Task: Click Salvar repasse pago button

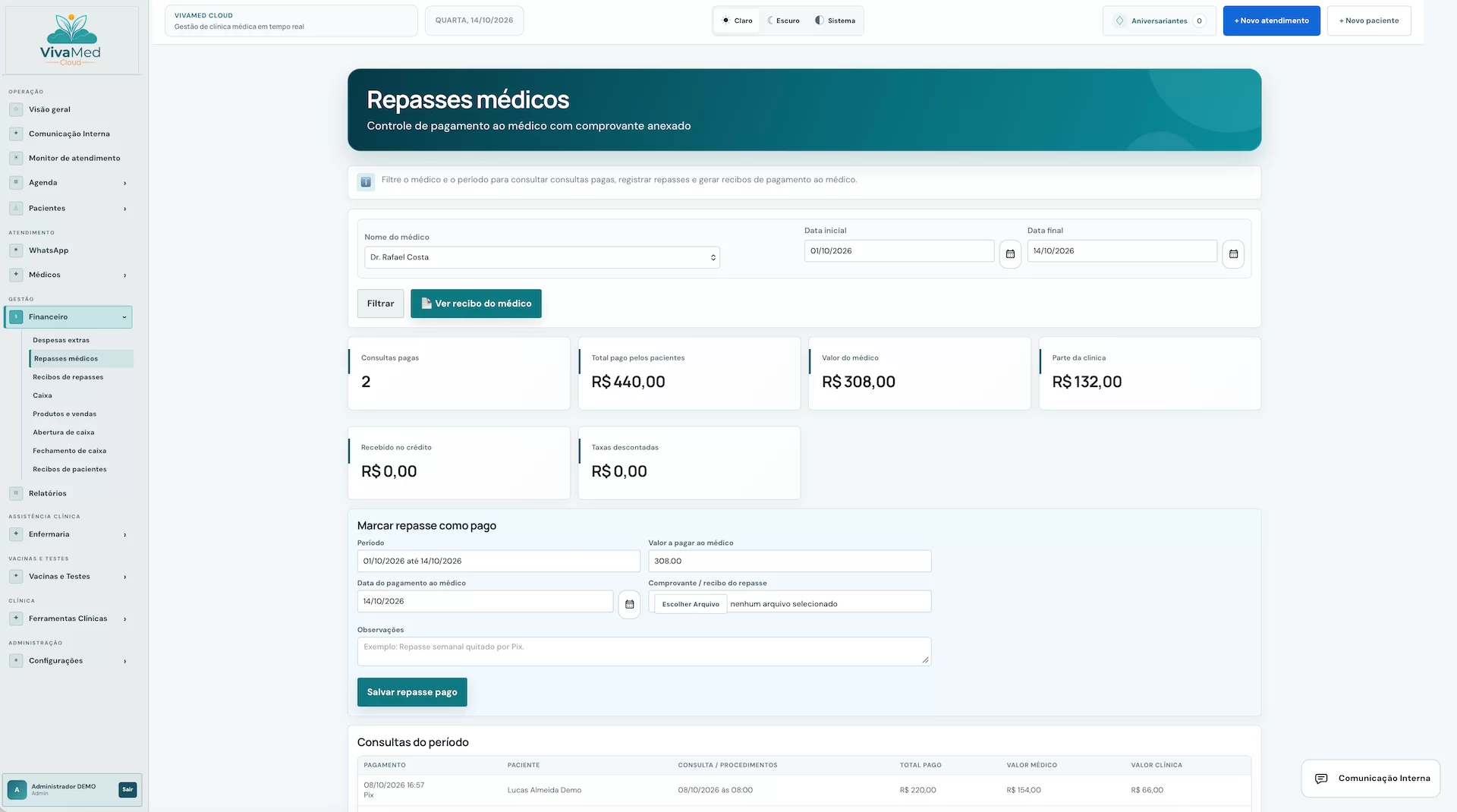Action: tap(412, 692)
